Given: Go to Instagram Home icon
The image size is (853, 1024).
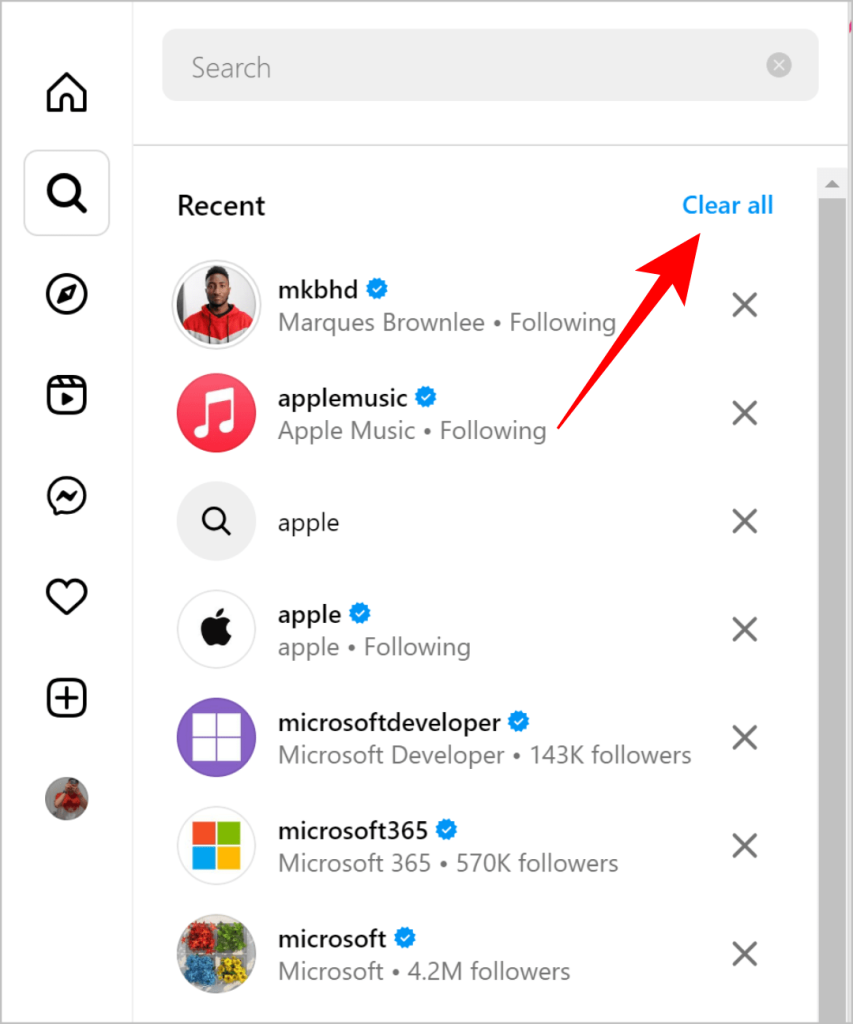Looking at the screenshot, I should (x=67, y=92).
